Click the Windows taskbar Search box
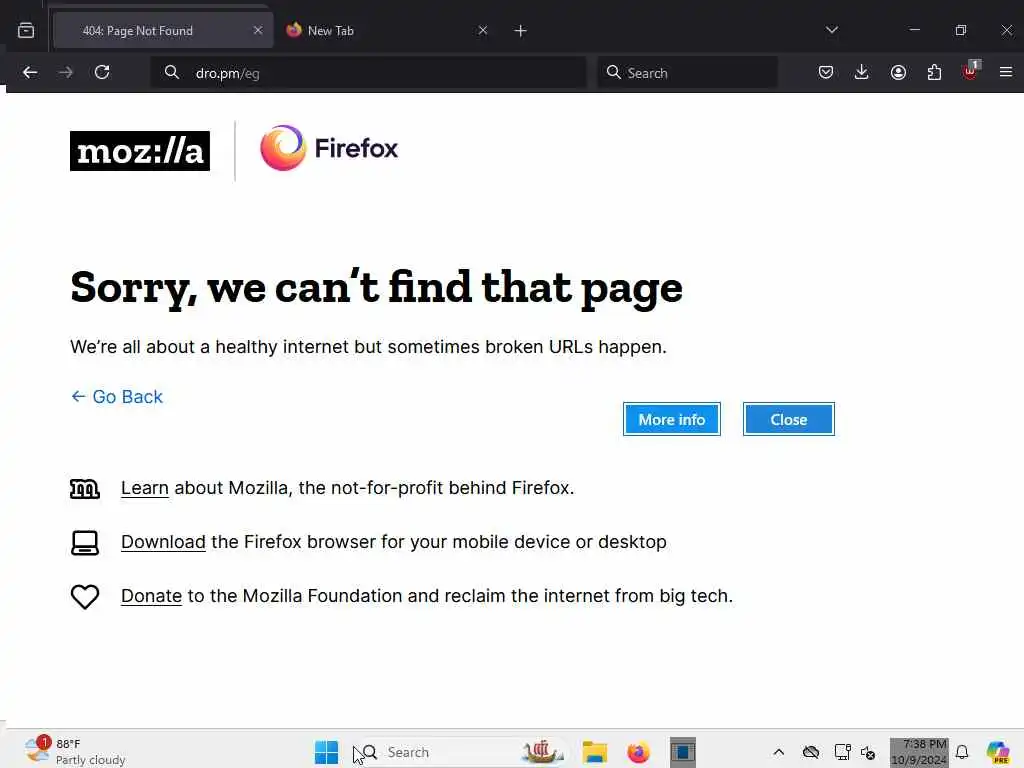This screenshot has height=768, width=1024. pos(462,752)
